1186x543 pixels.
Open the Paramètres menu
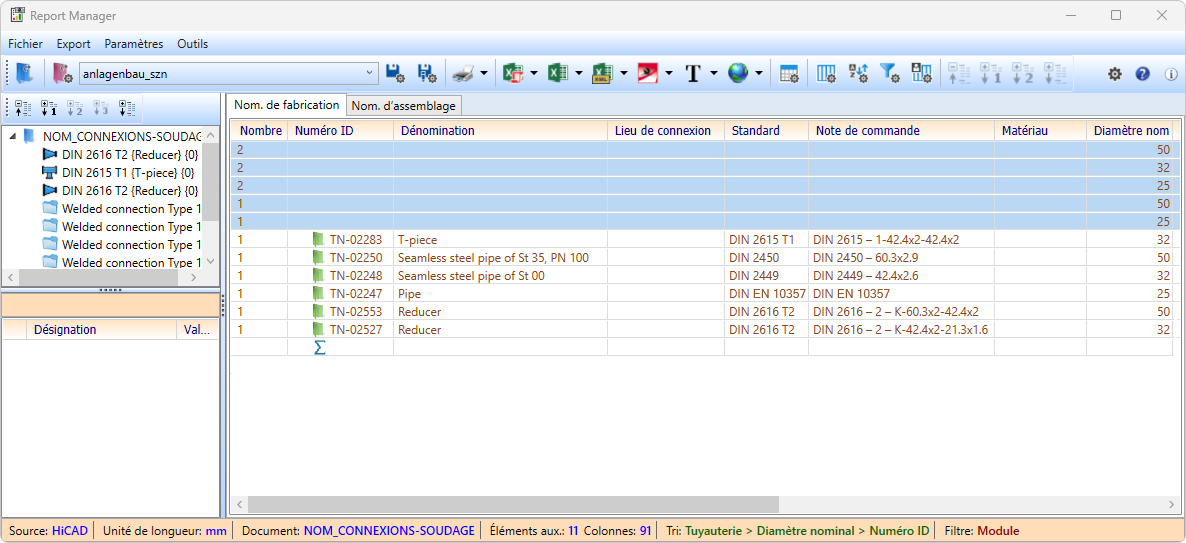133,44
